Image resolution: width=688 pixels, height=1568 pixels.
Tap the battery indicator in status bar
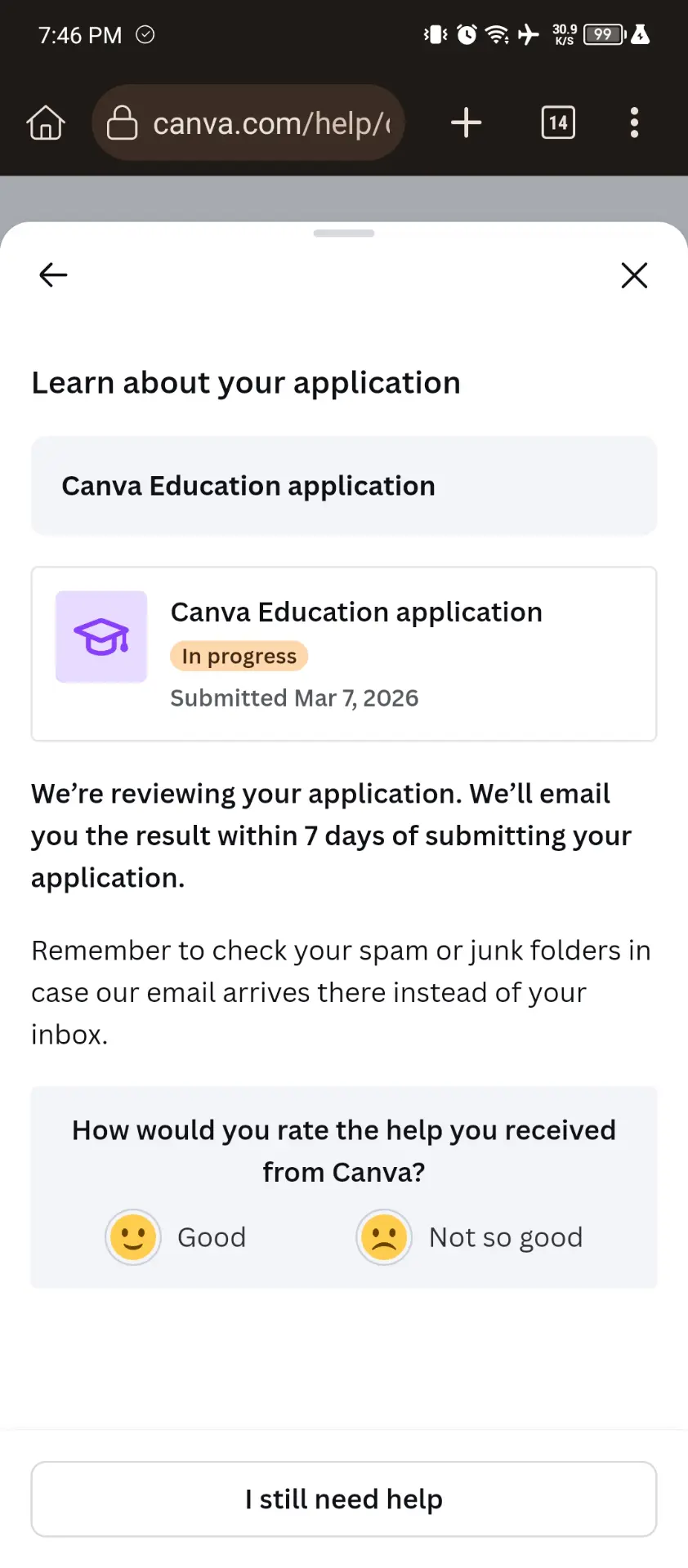605,34
